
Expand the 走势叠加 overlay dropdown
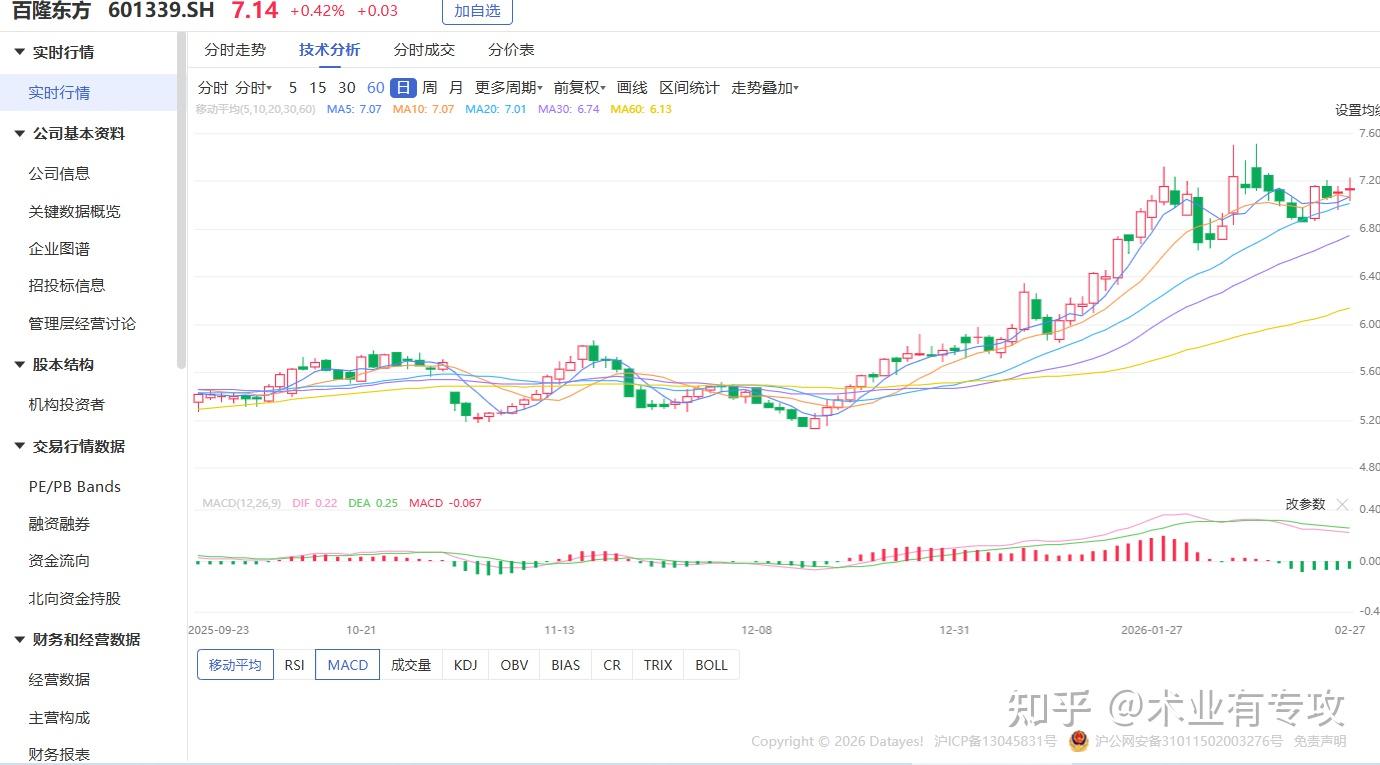(x=765, y=88)
